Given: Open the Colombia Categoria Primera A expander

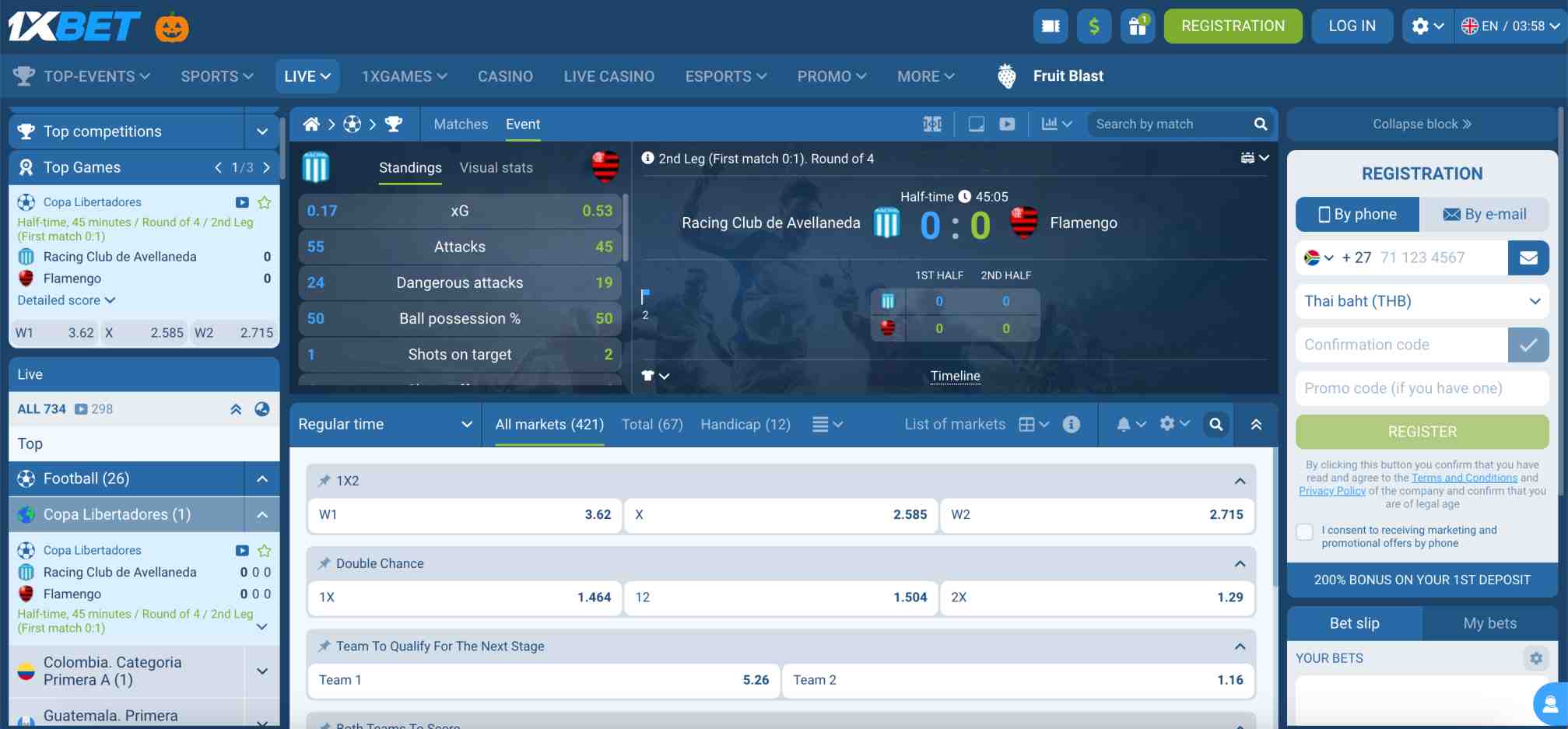Looking at the screenshot, I should point(262,671).
